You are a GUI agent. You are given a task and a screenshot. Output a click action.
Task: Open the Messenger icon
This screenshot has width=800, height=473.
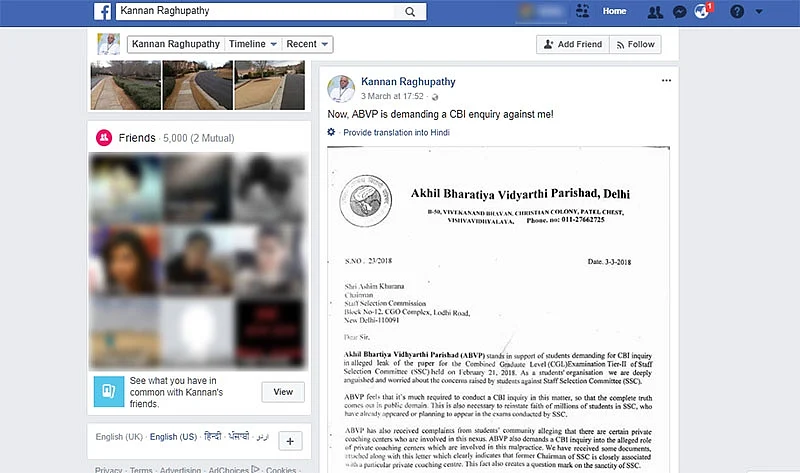680,12
